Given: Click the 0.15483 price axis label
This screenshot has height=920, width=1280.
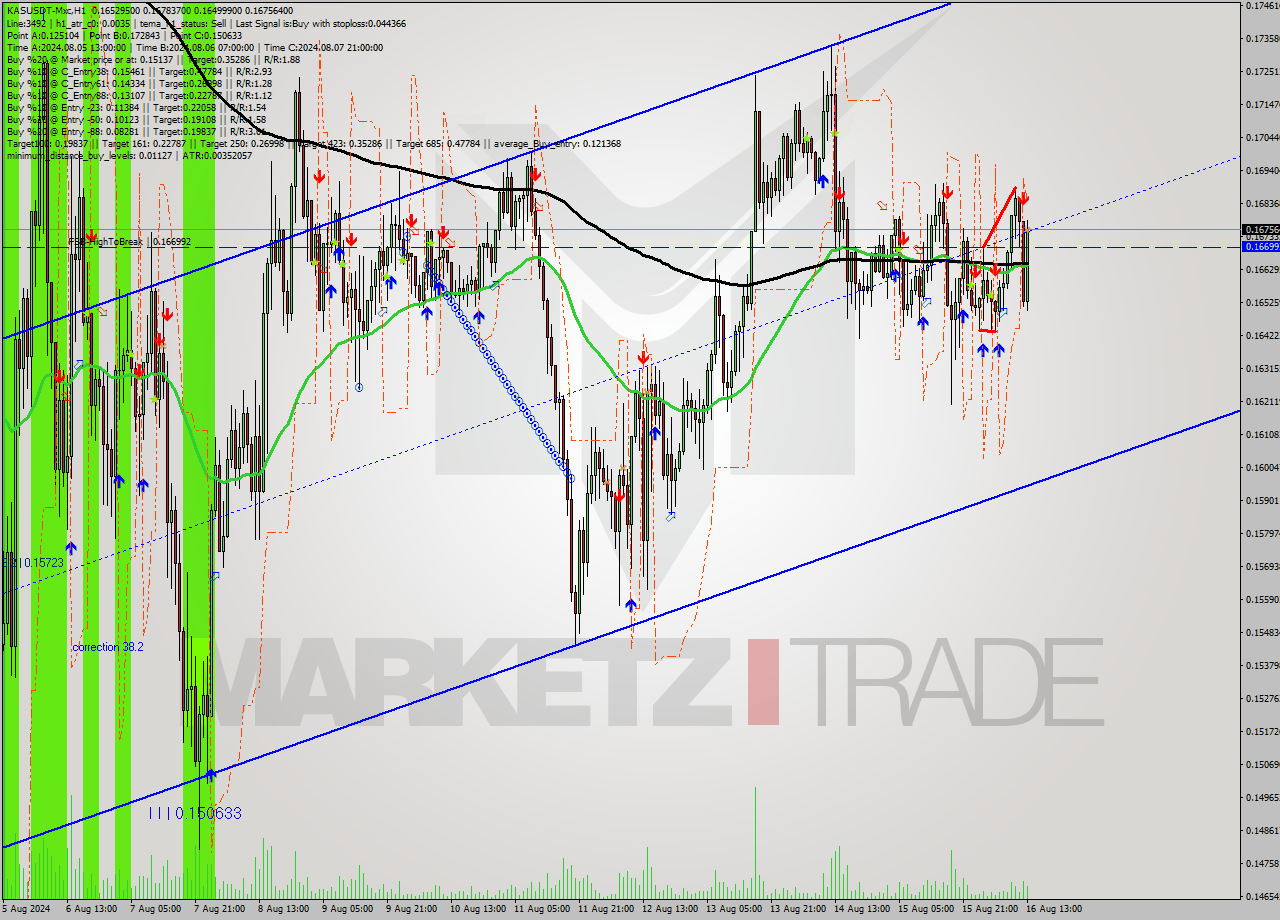Looking at the screenshot, I should click(1262, 633).
